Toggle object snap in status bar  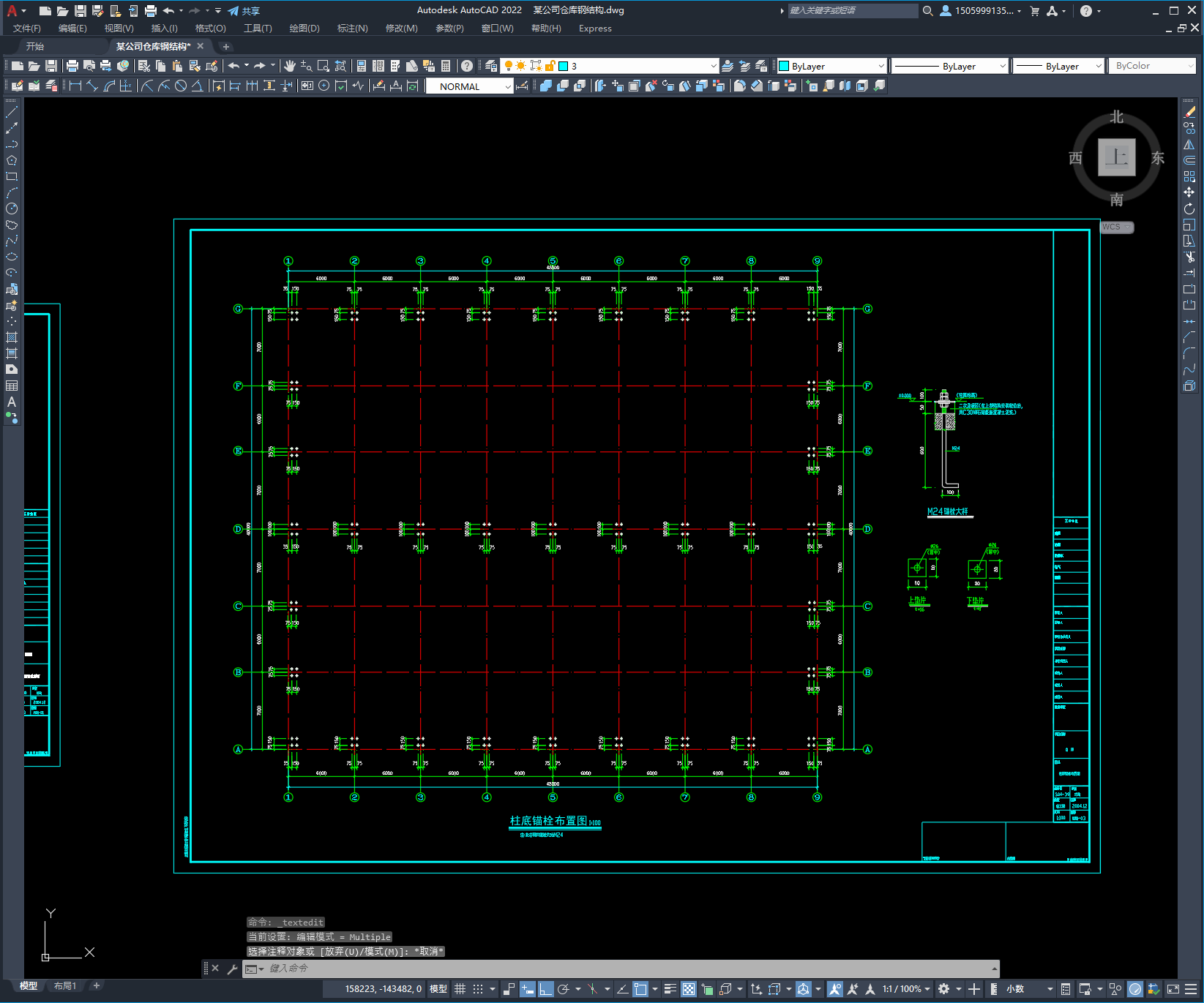point(640,989)
